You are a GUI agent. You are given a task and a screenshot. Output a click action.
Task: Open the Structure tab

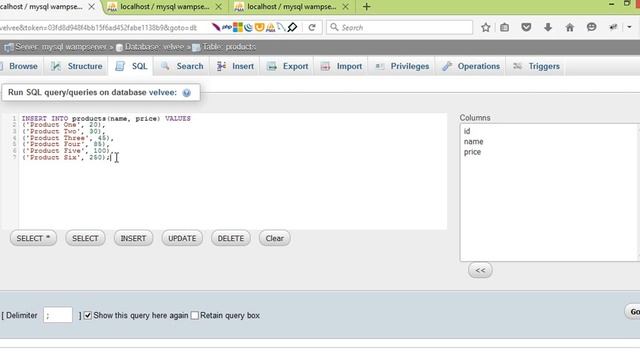coord(76,66)
